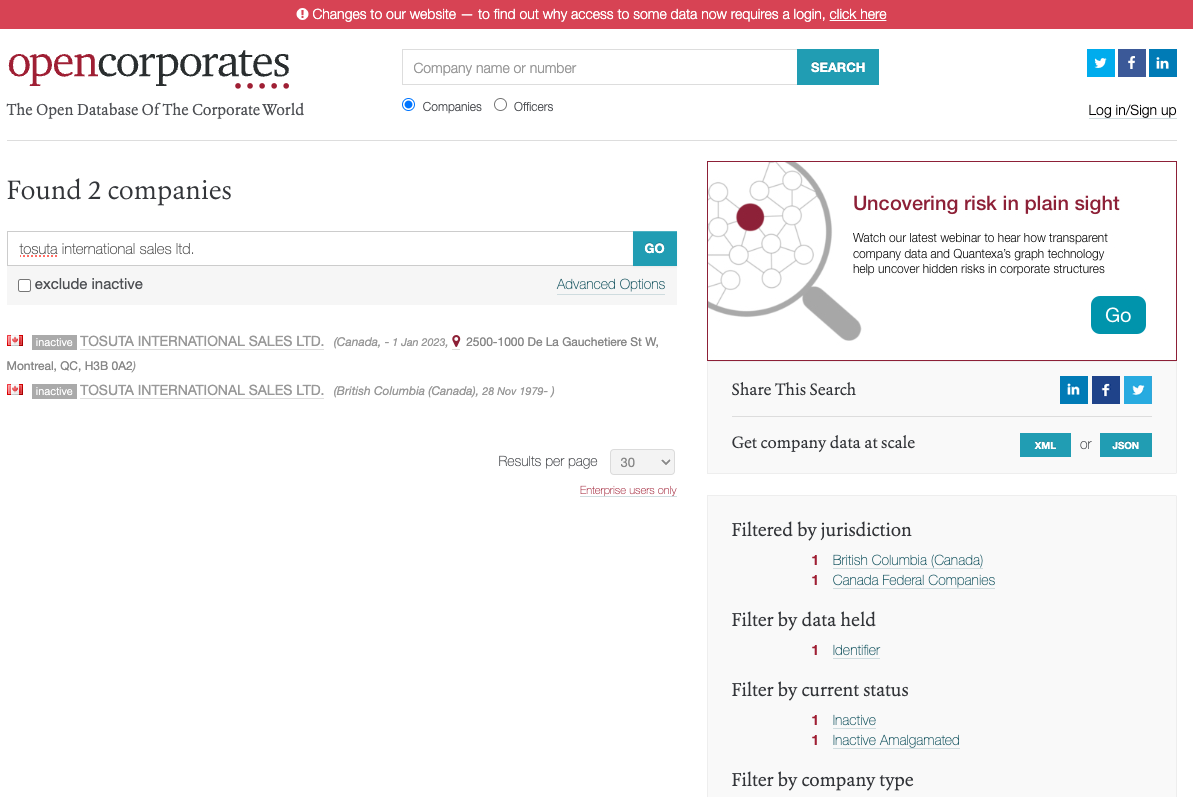Screen dimensions: 1193x797
Task: Filter by Identifier data held
Action: click(x=855, y=650)
